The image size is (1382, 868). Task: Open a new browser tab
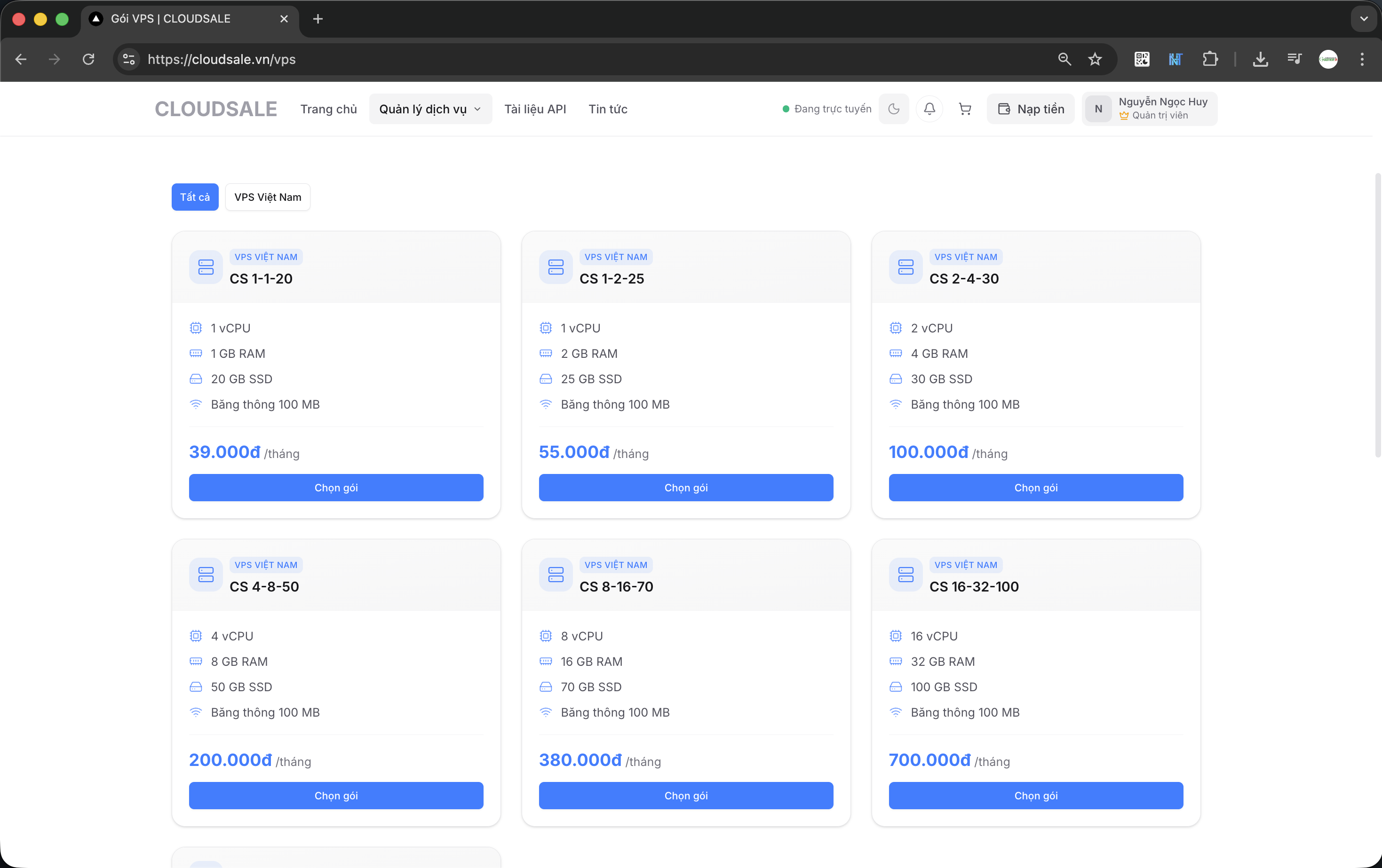tap(318, 19)
